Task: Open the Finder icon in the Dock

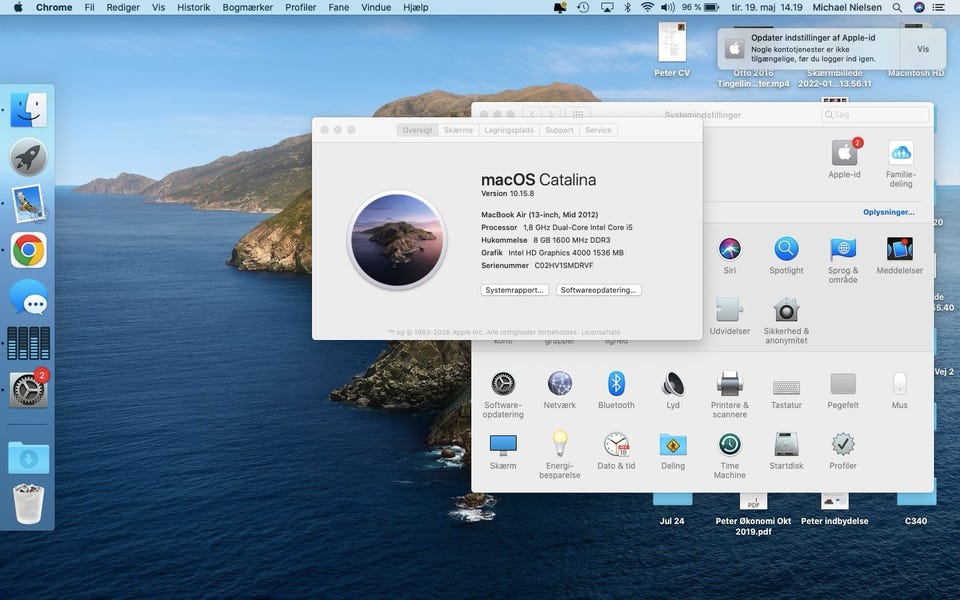Action: (x=28, y=110)
